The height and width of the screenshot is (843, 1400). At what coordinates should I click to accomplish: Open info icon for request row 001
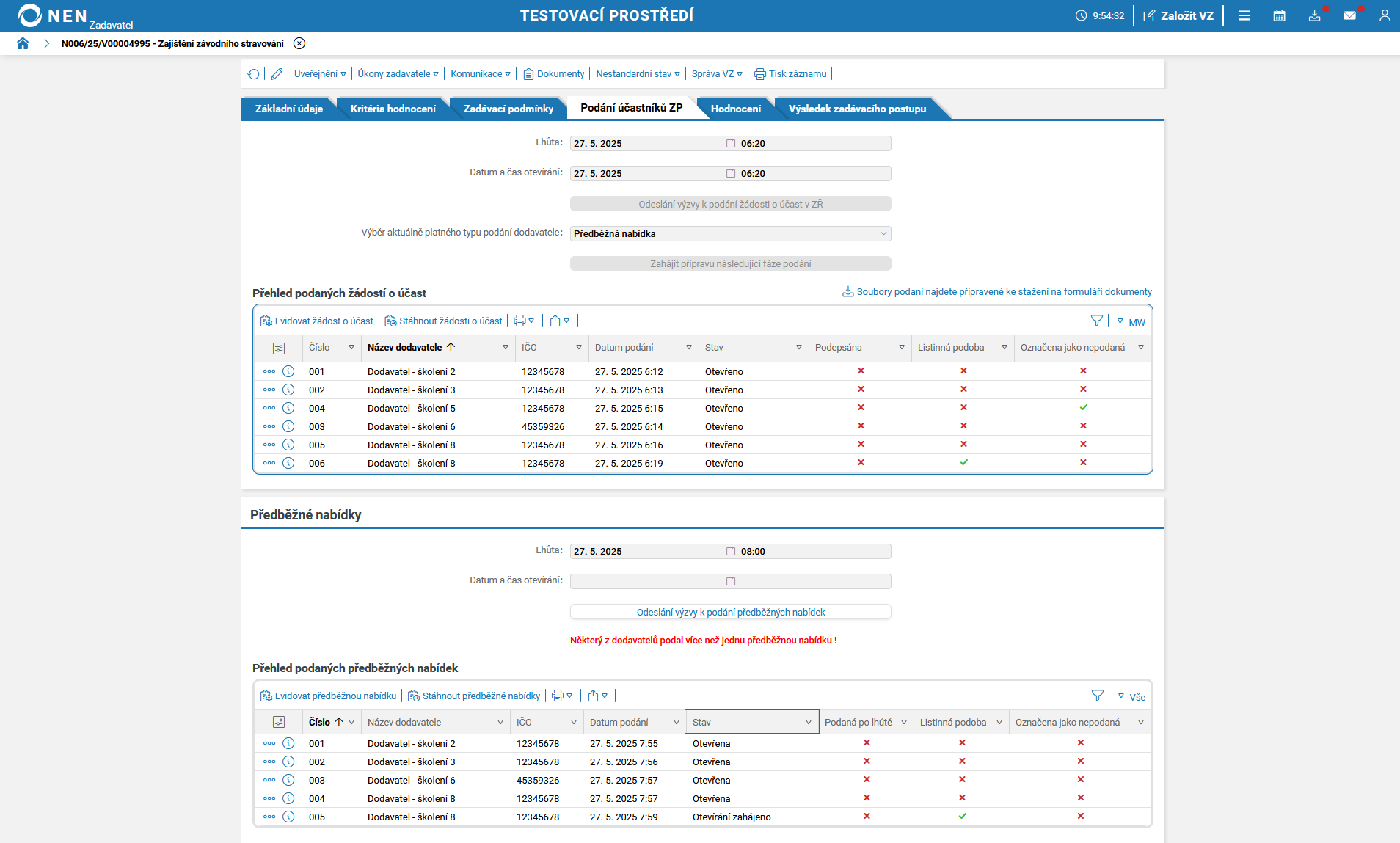tap(288, 371)
